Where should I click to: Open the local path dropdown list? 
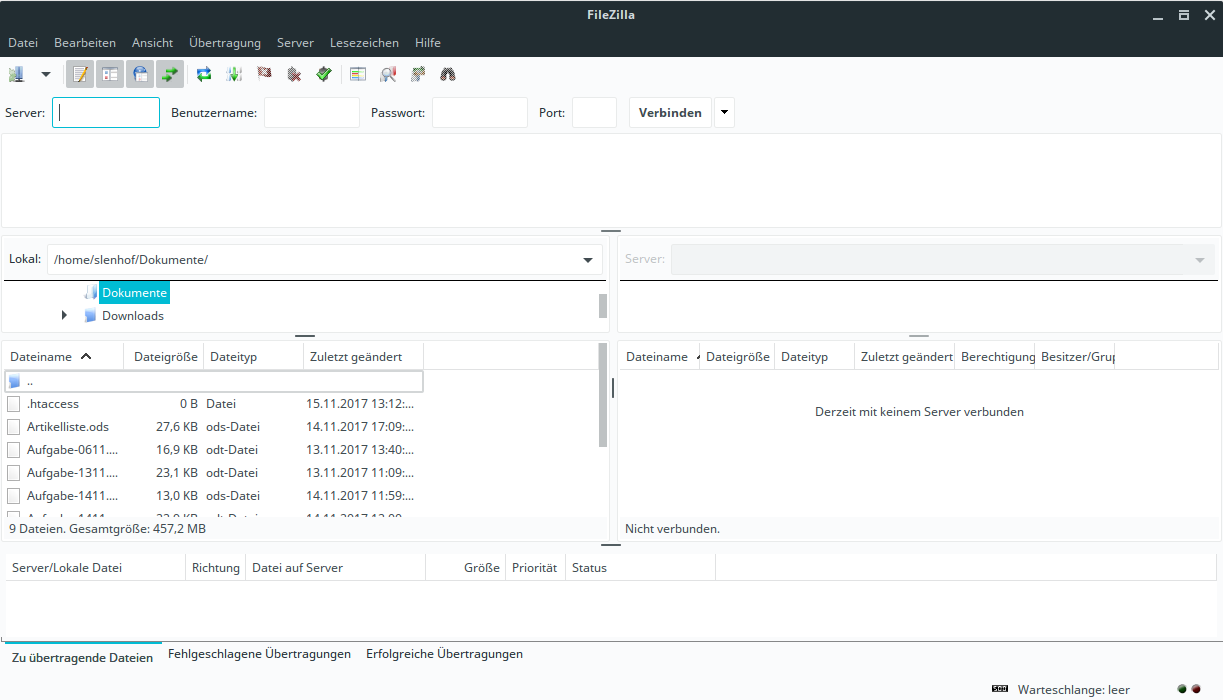click(588, 260)
